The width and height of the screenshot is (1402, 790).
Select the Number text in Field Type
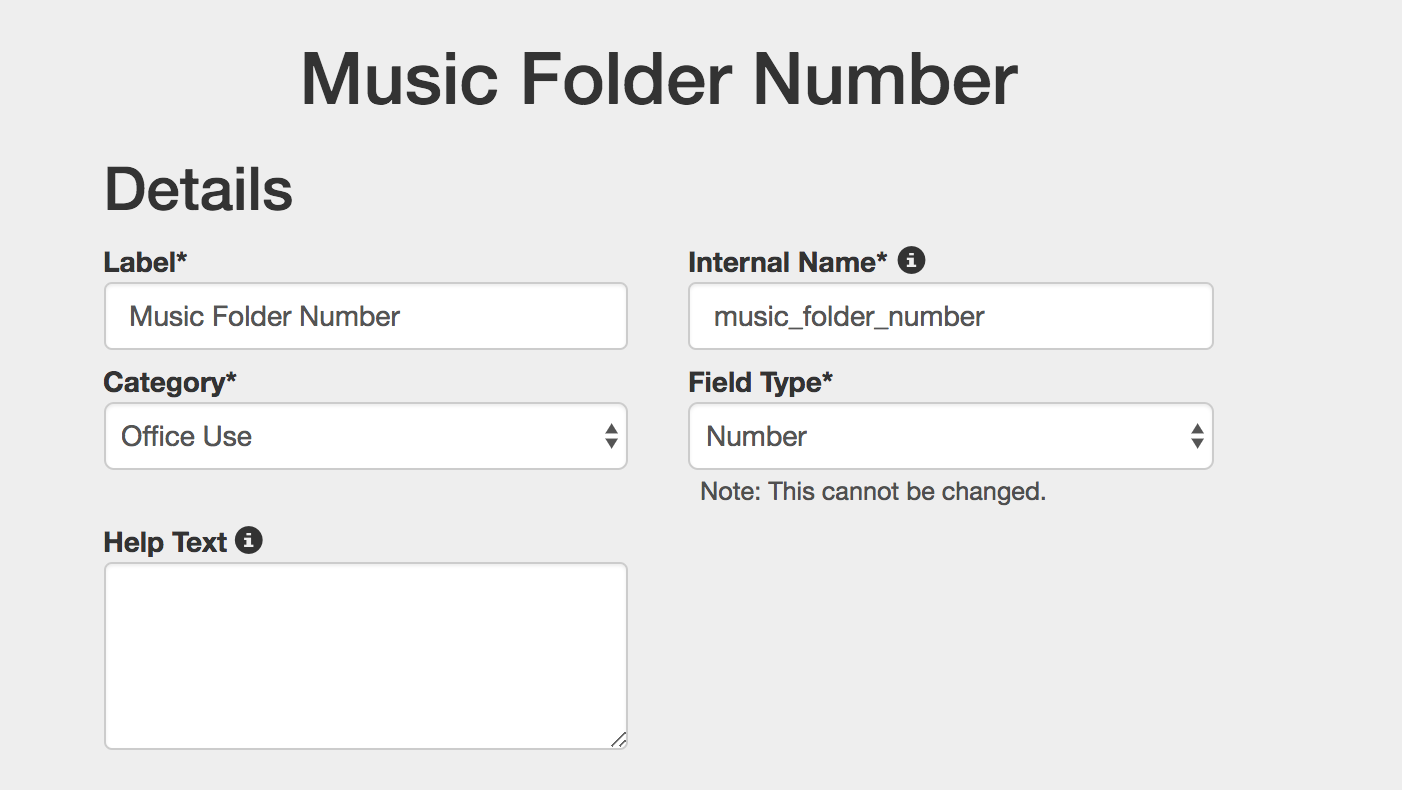[757, 436]
